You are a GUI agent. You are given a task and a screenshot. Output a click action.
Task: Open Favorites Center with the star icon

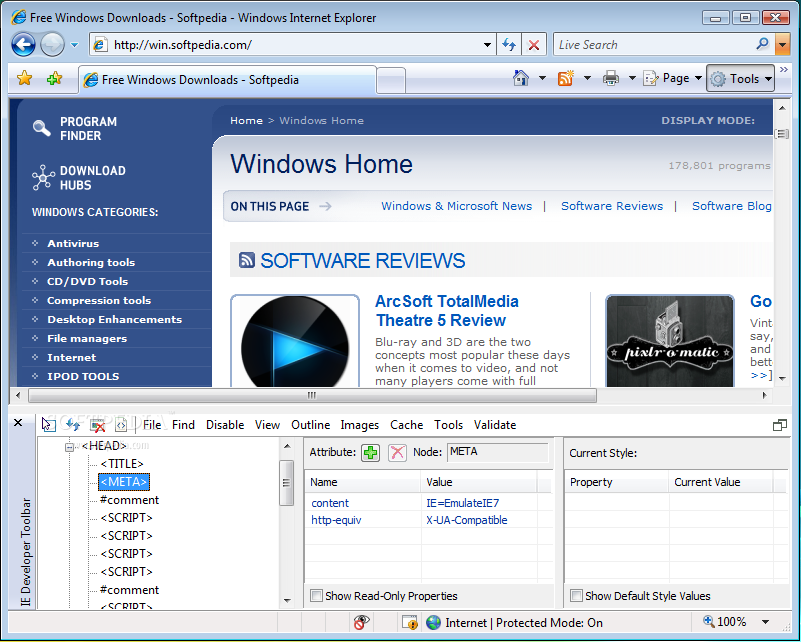coord(24,79)
